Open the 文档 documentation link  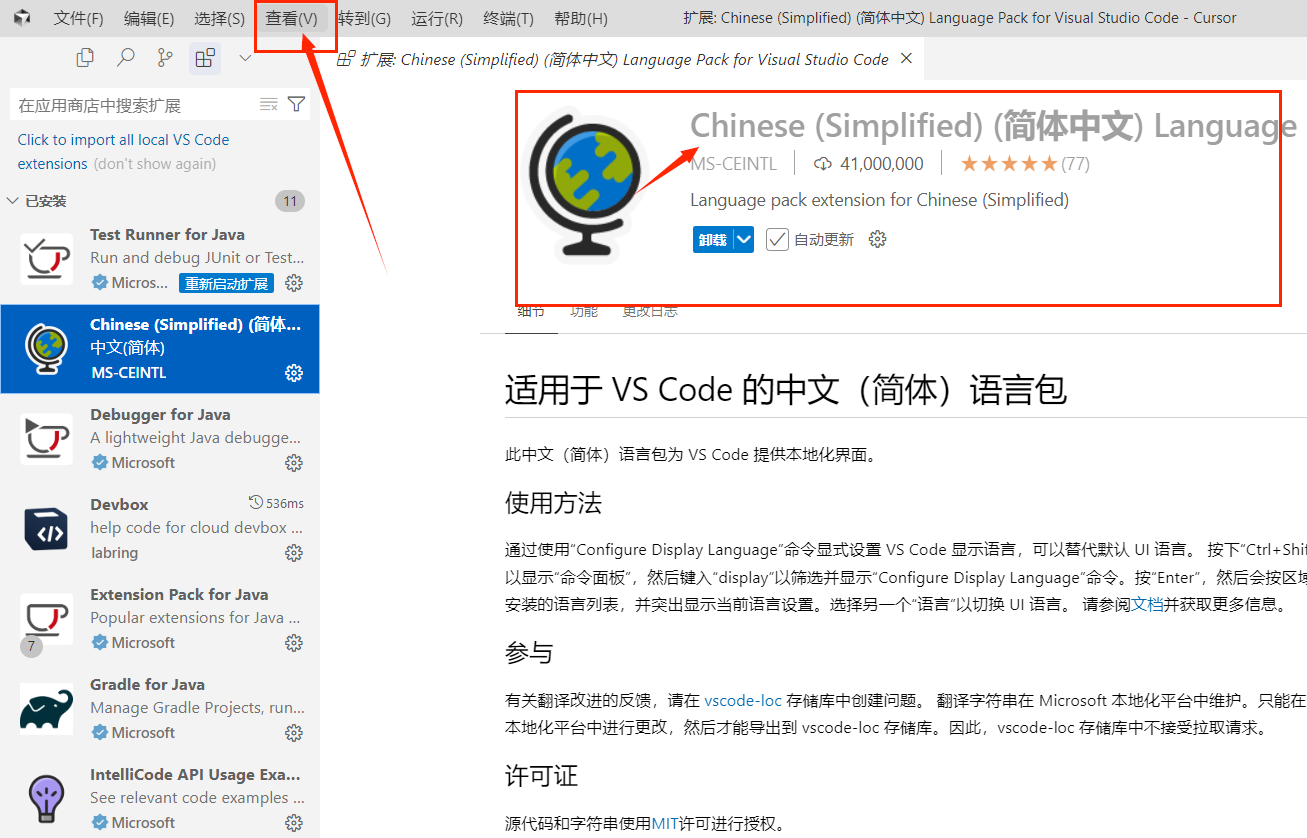[1147, 604]
